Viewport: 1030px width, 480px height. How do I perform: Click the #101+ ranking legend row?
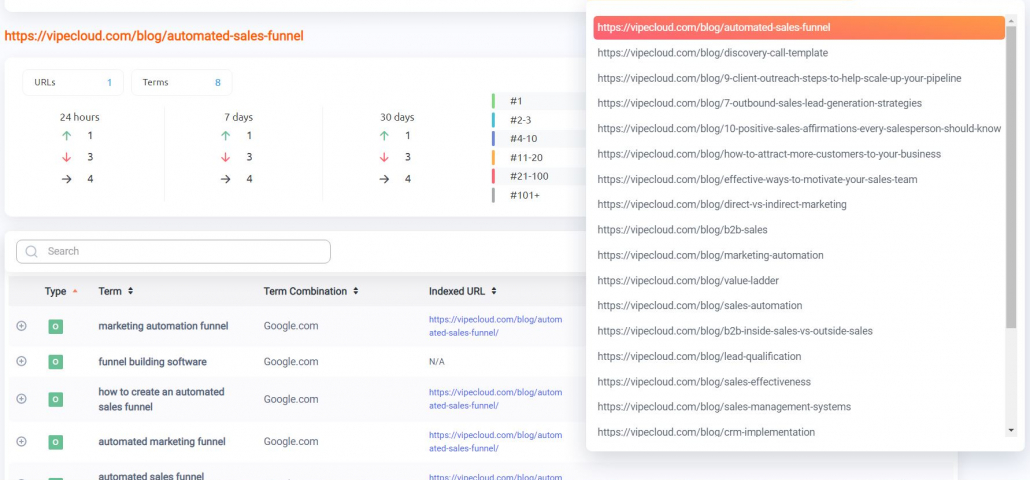click(x=539, y=195)
